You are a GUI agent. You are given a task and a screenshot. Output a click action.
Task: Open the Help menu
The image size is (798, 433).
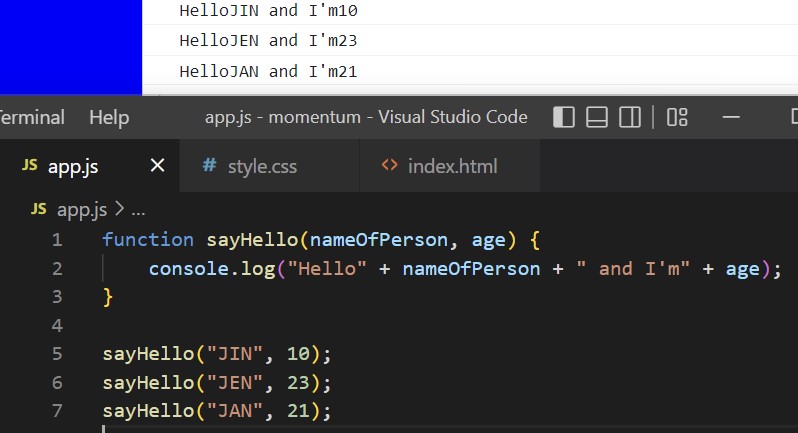[x=109, y=118]
